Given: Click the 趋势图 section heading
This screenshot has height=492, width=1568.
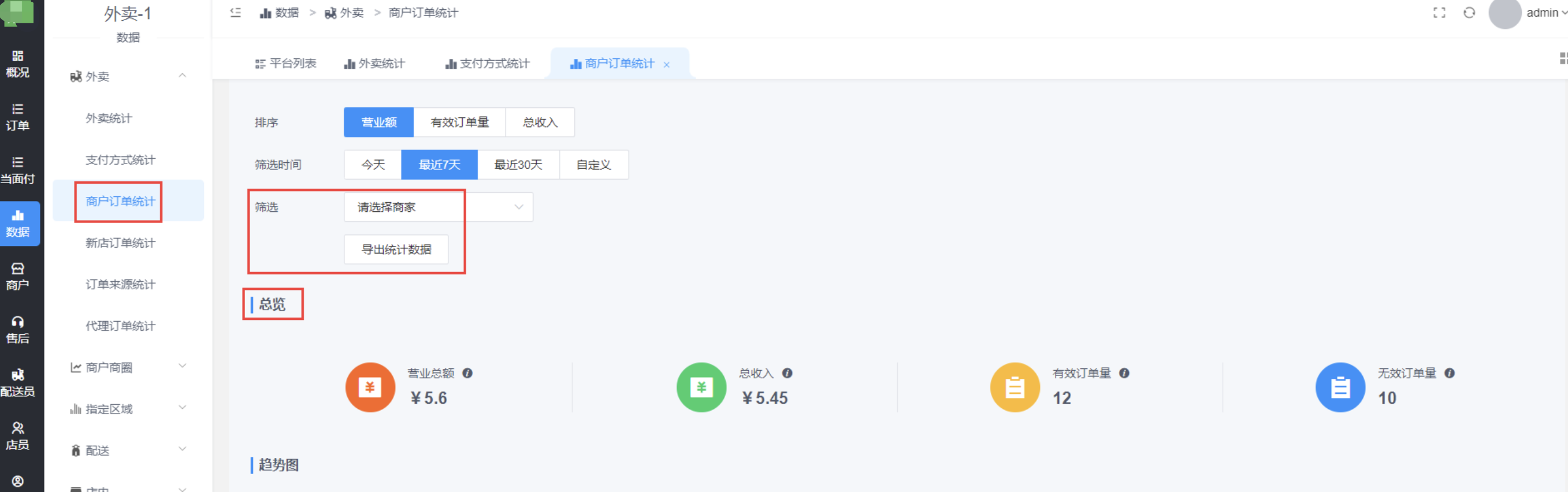Looking at the screenshot, I should click(x=279, y=465).
